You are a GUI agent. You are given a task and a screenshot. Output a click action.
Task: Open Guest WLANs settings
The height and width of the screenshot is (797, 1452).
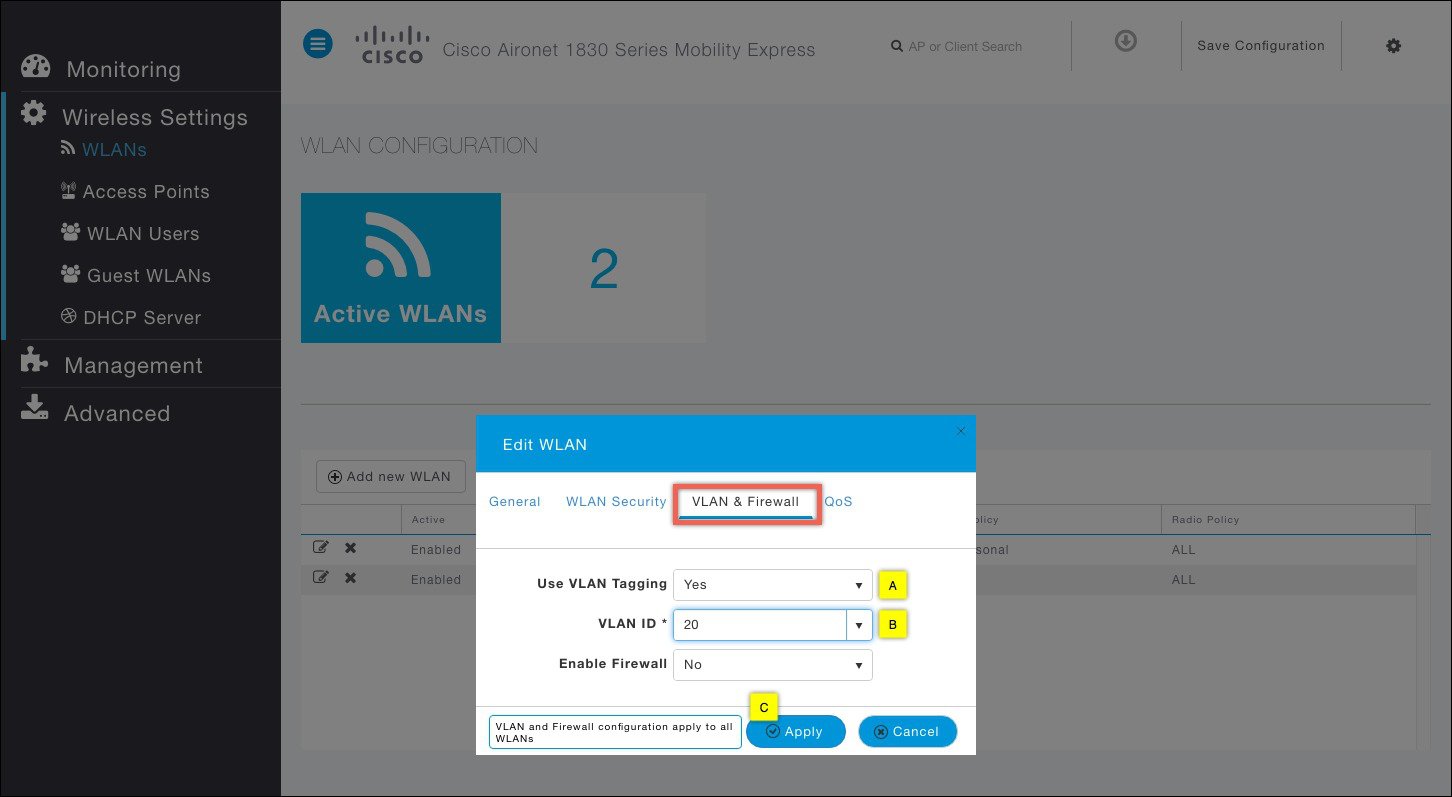[147, 275]
